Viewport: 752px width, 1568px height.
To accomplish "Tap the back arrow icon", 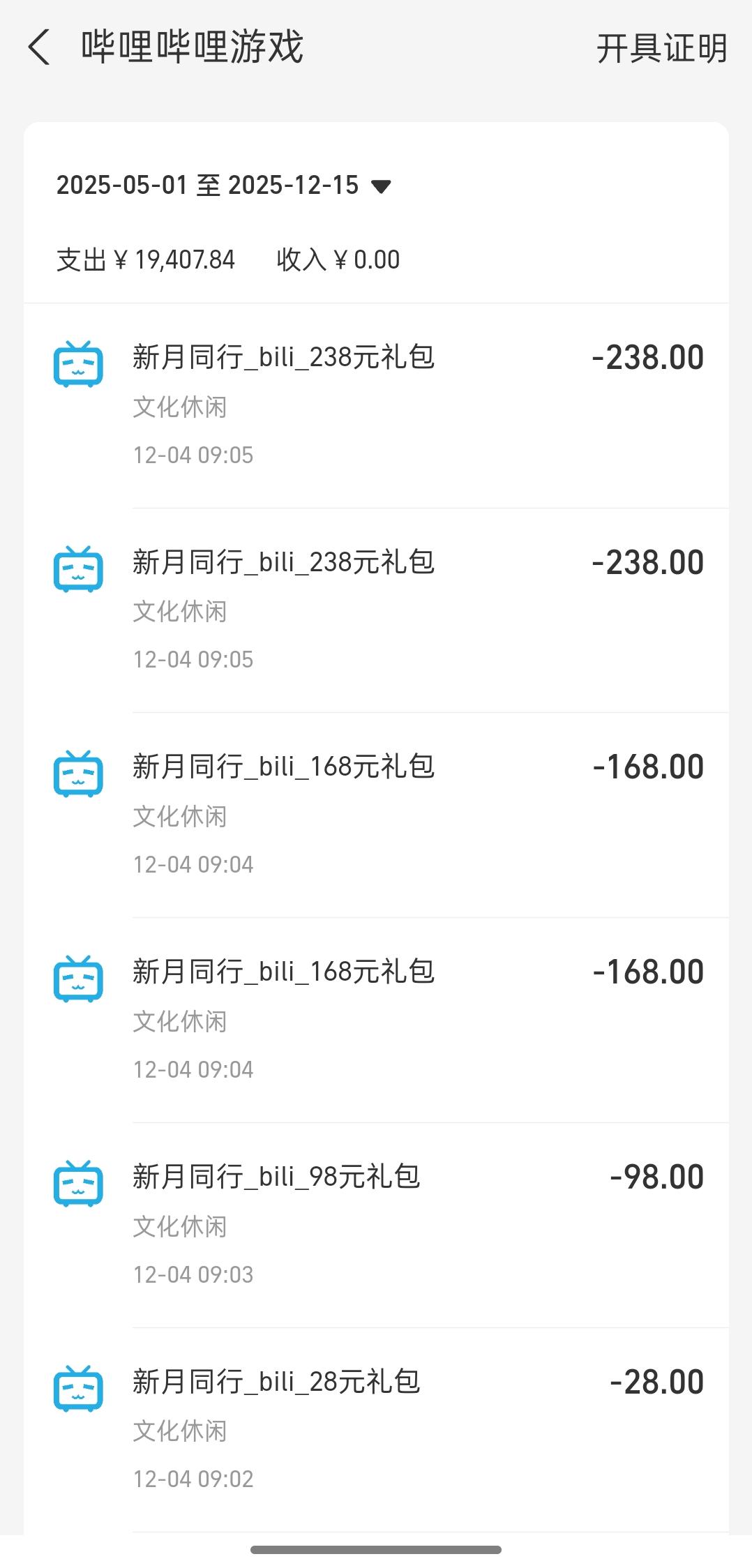I will pyautogui.click(x=40, y=47).
